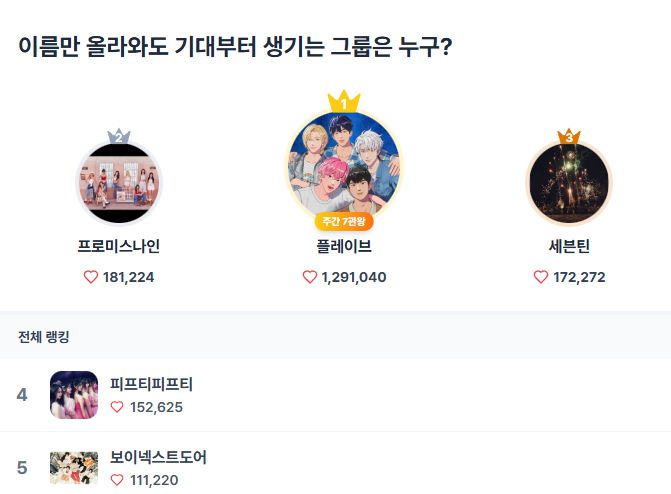Like 피프티피프티 with its heart icon
Image resolution: width=671 pixels, height=494 pixels.
point(117,407)
